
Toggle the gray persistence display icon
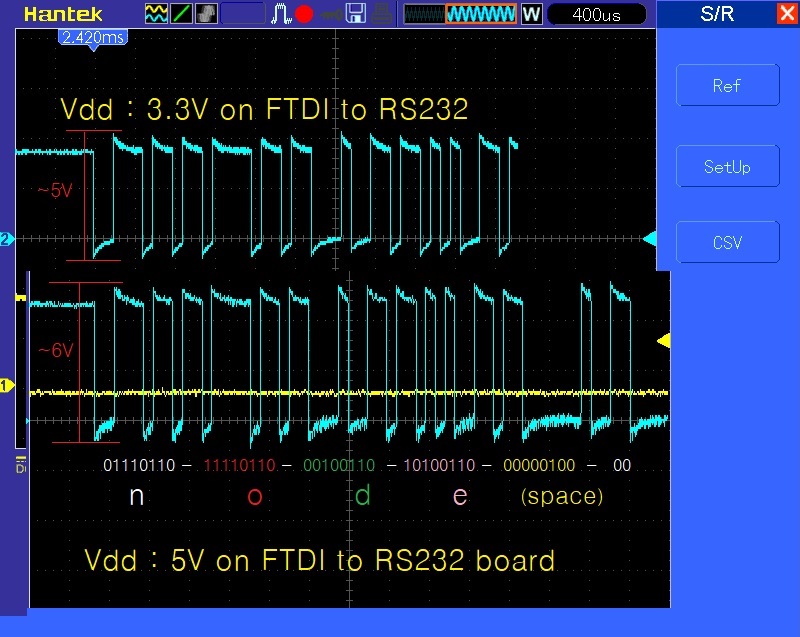pyautogui.click(x=206, y=14)
